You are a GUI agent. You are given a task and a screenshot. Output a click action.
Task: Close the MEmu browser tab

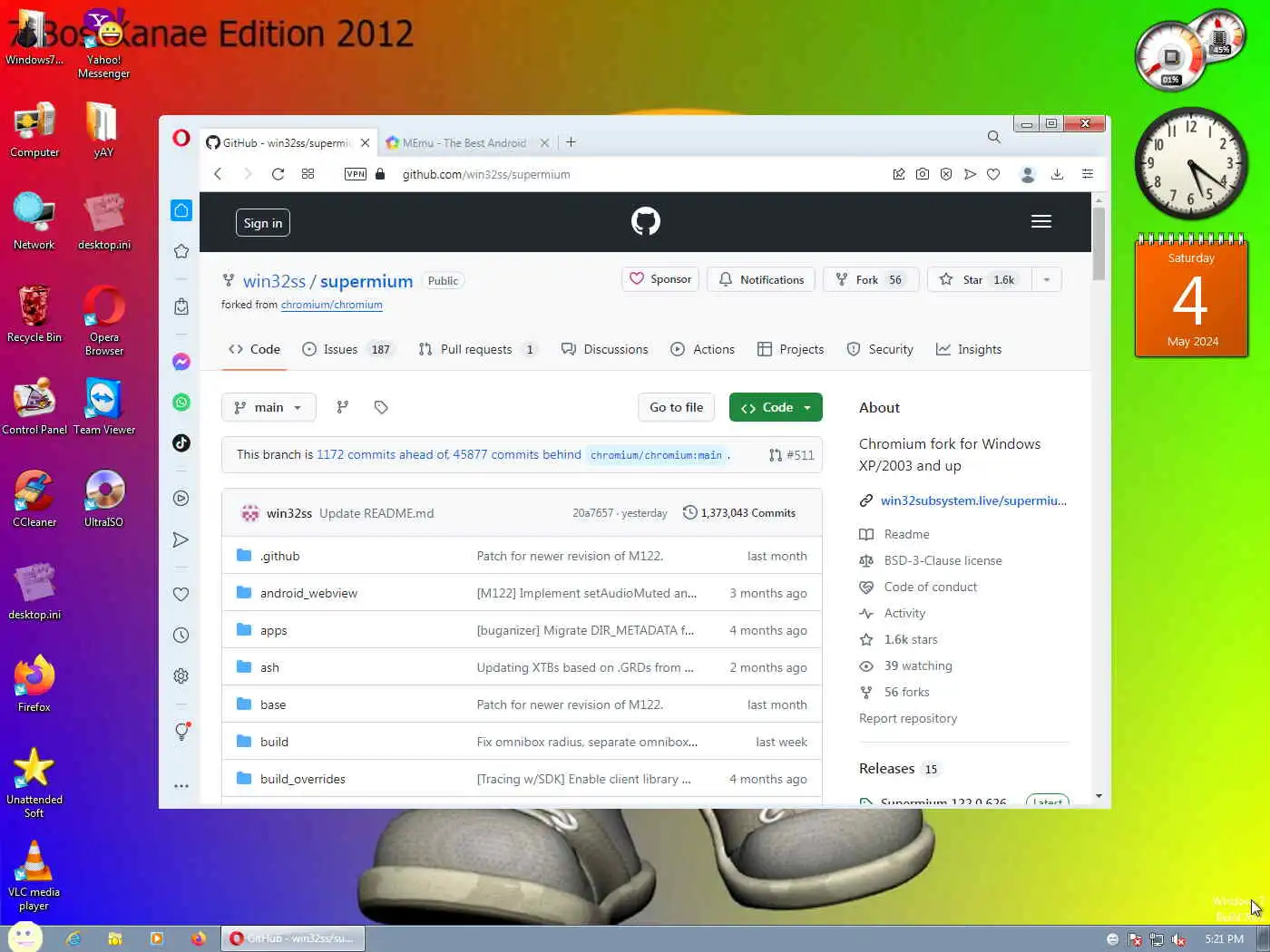544,142
